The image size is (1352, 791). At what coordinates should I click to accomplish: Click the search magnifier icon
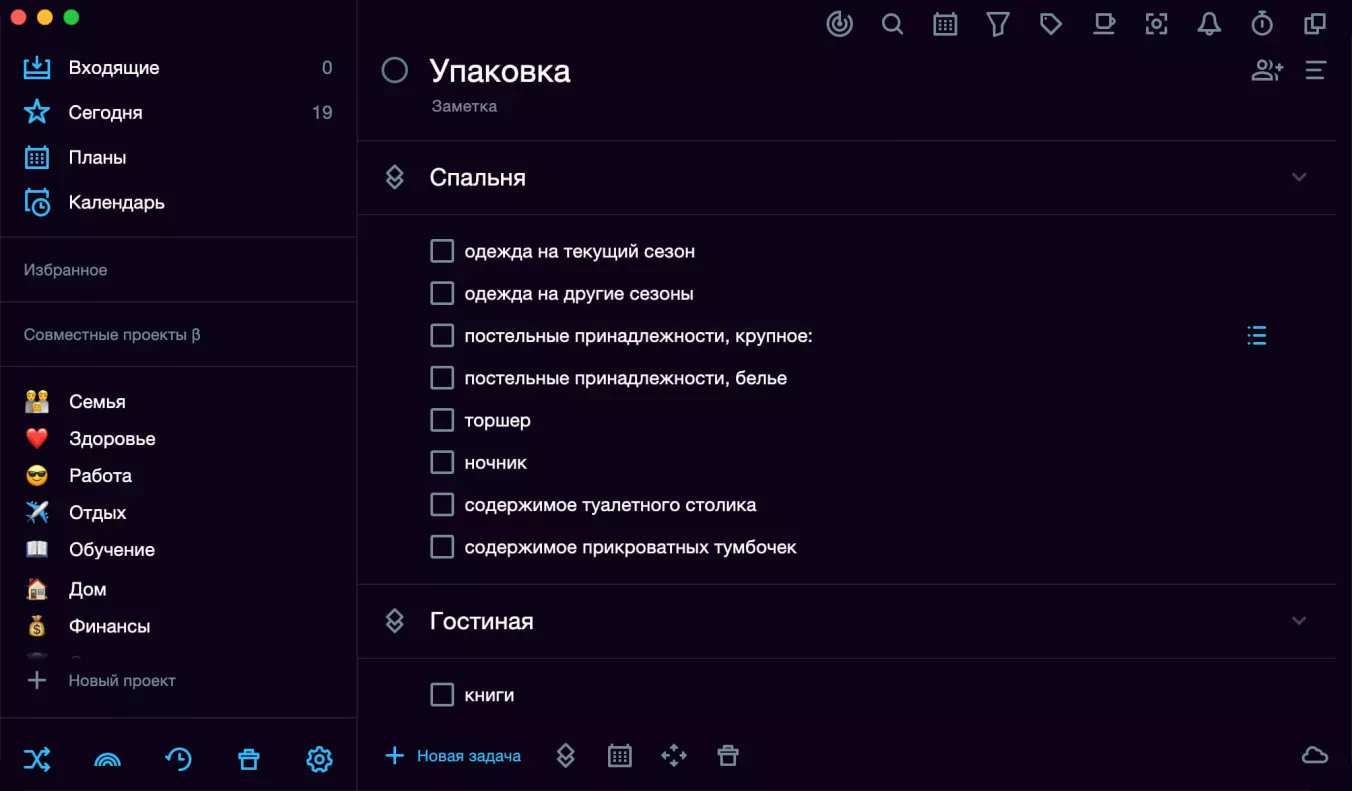click(x=893, y=24)
